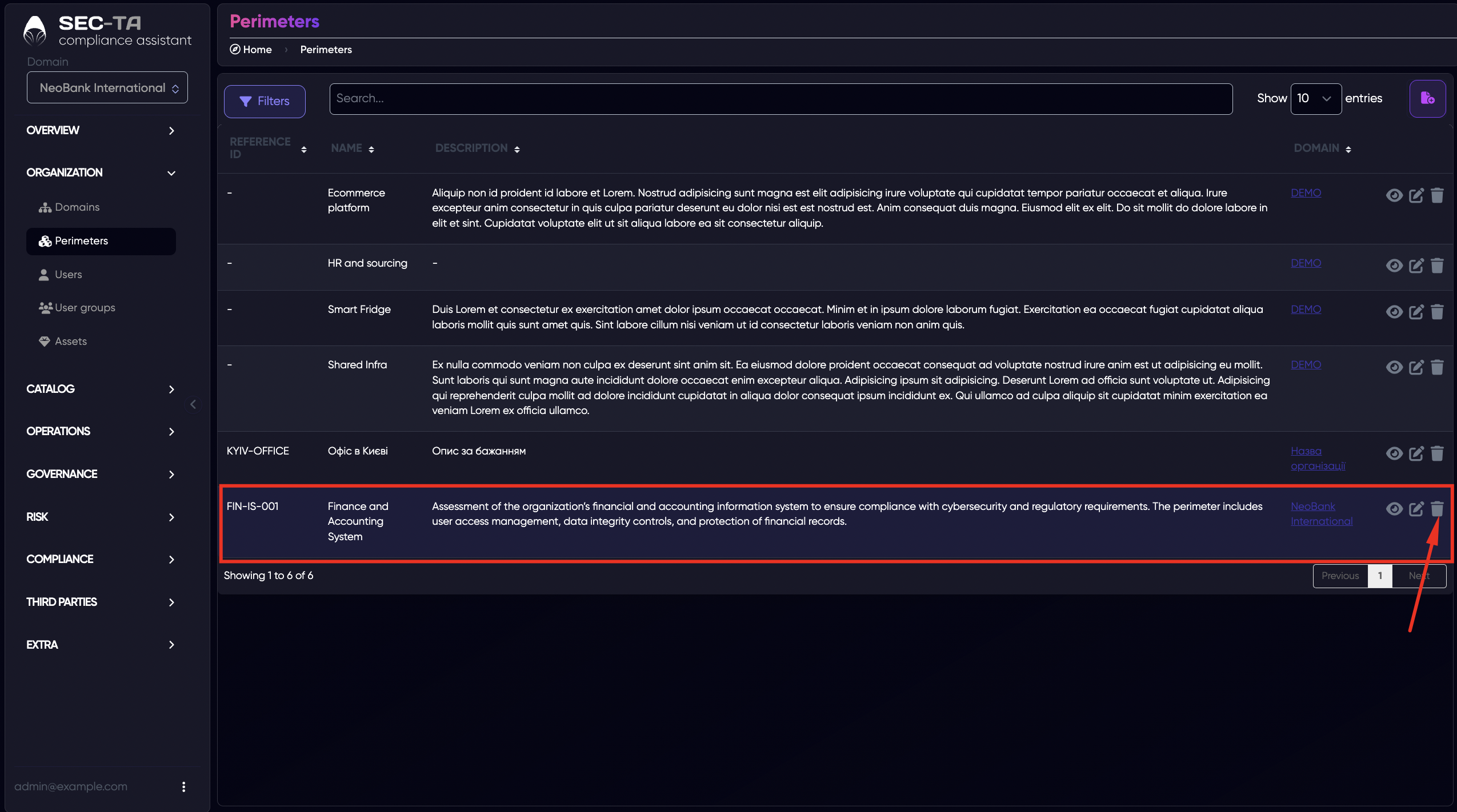Open the NeoBank International domain link
This screenshot has height=812, width=1457.
click(1321, 513)
